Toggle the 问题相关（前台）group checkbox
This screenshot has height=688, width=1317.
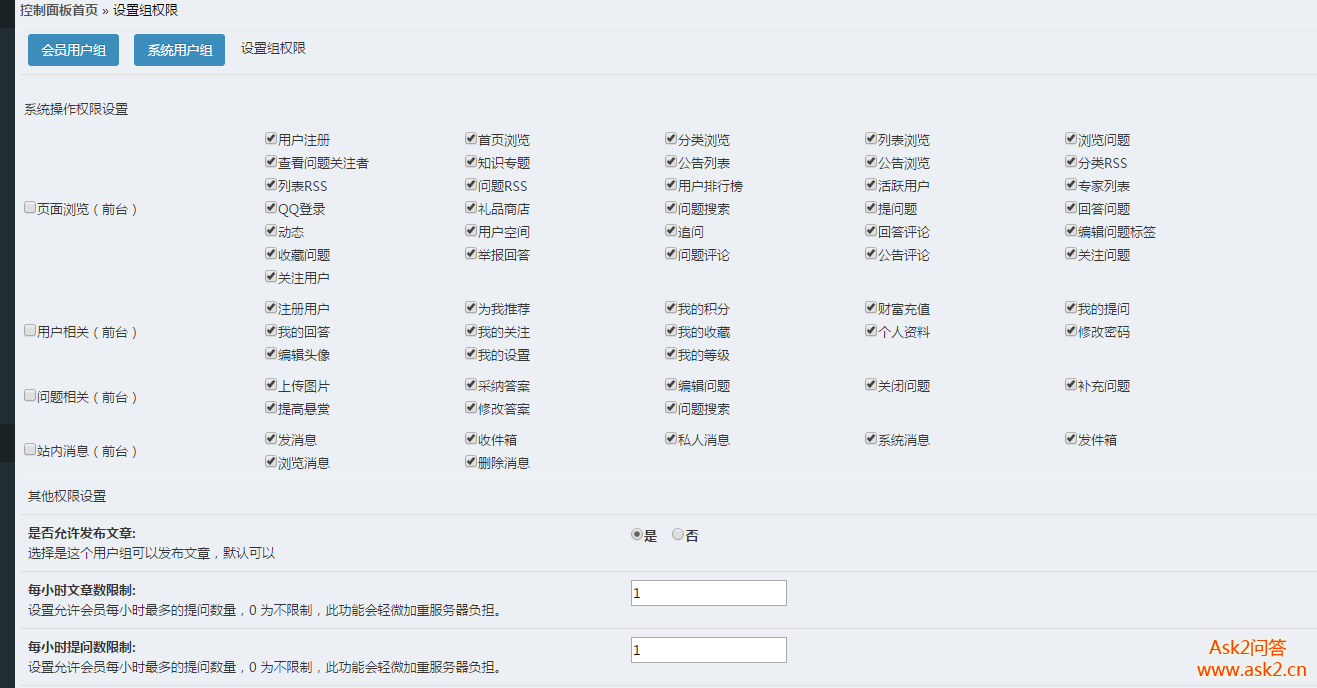pyautogui.click(x=30, y=395)
